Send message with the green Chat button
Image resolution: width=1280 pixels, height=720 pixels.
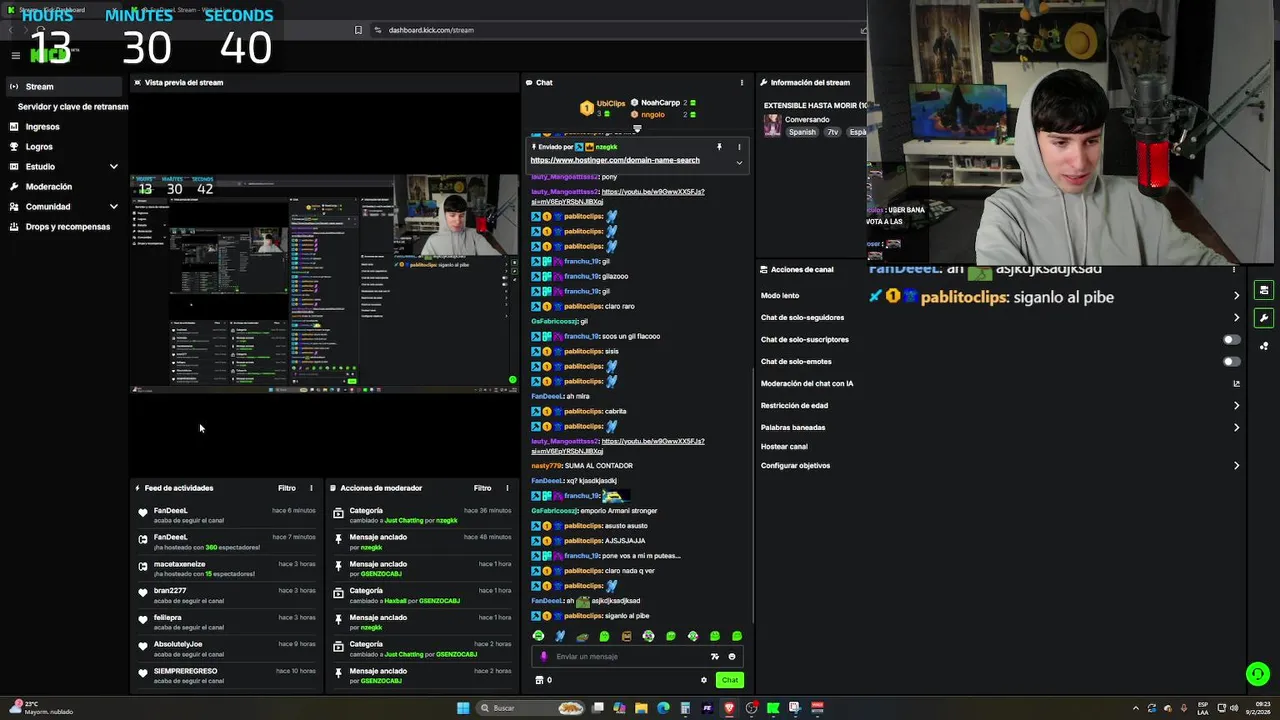point(730,680)
